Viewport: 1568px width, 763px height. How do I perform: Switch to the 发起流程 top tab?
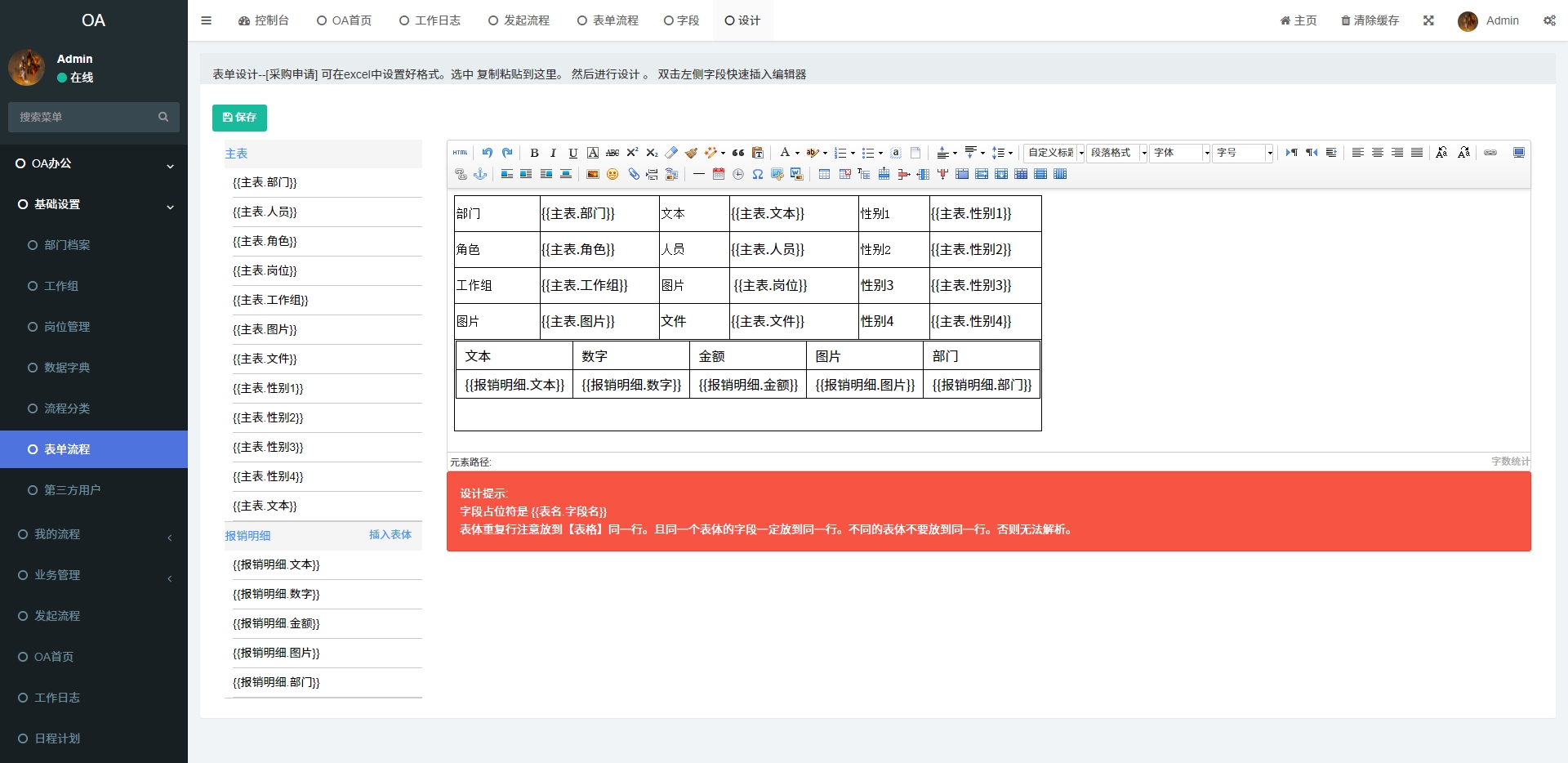519,20
